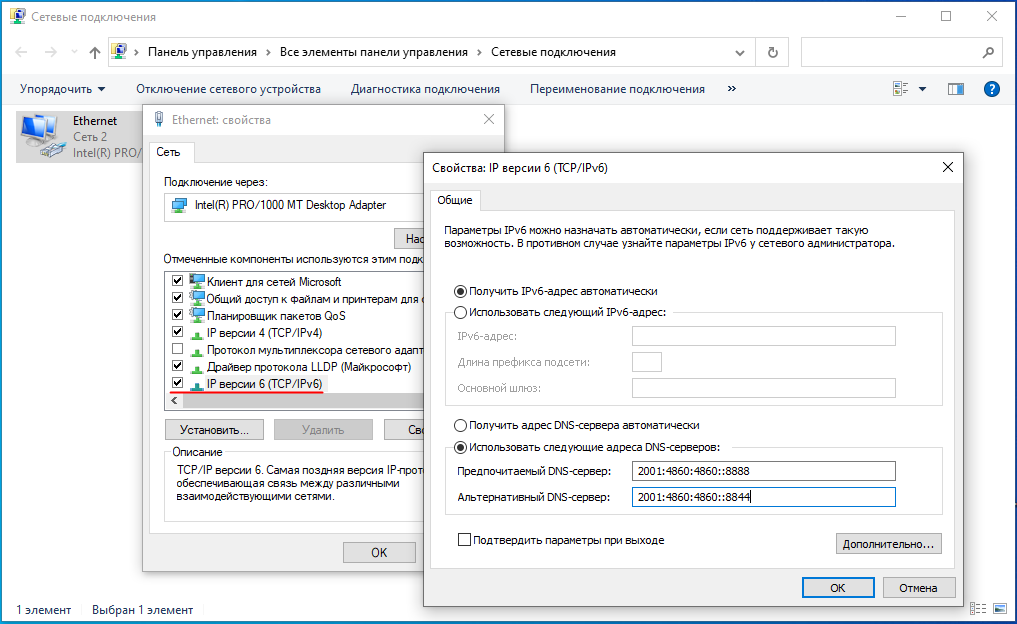Click the Up folder arrow in navigation bar
Screen dimensions: 1017x624
(95, 52)
